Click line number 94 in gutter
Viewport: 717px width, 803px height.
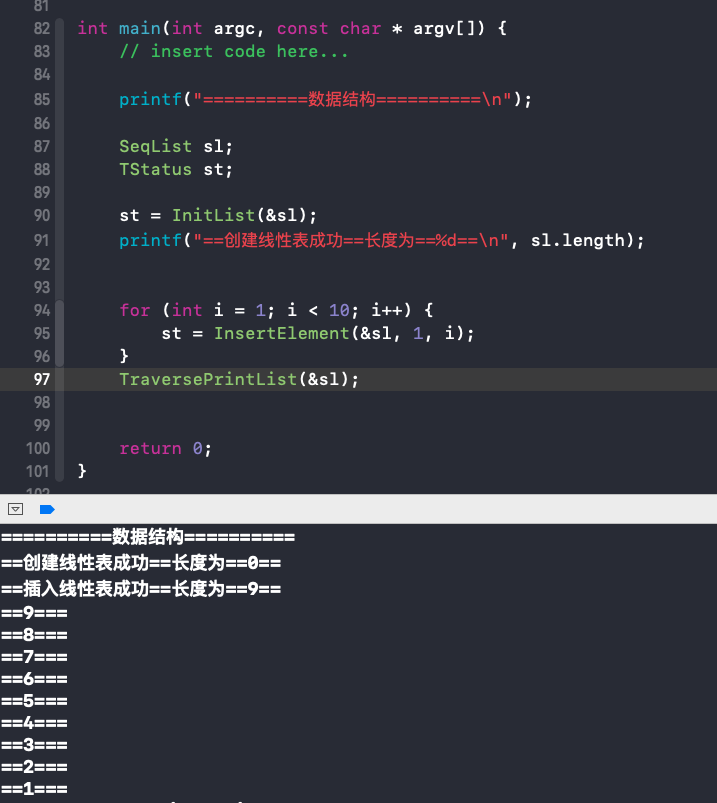42,310
